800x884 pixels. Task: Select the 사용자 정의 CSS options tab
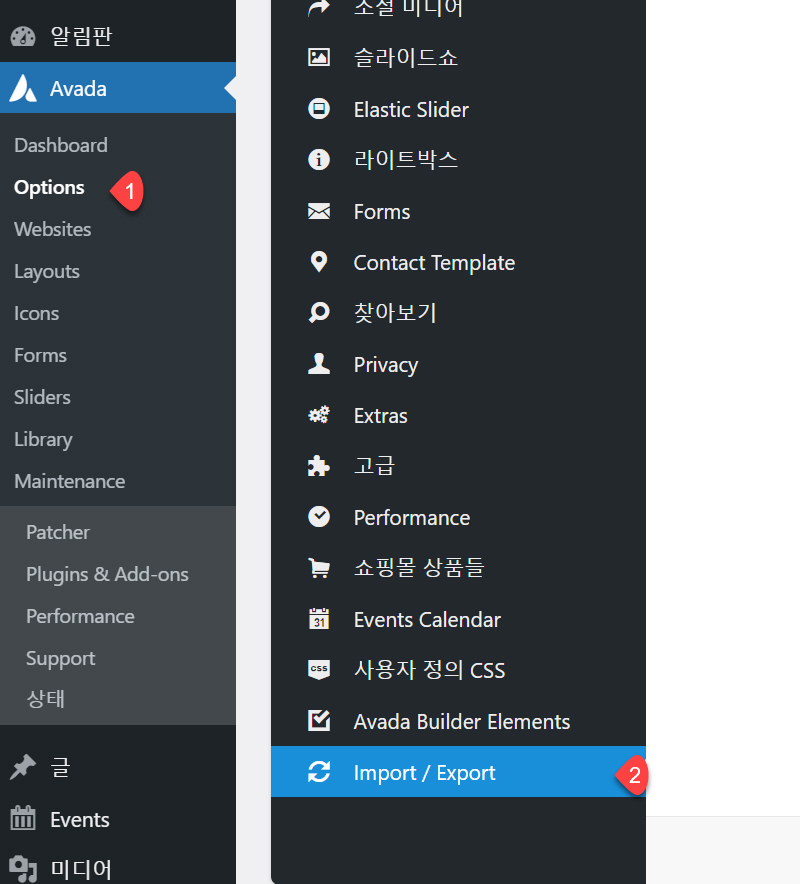click(458, 670)
